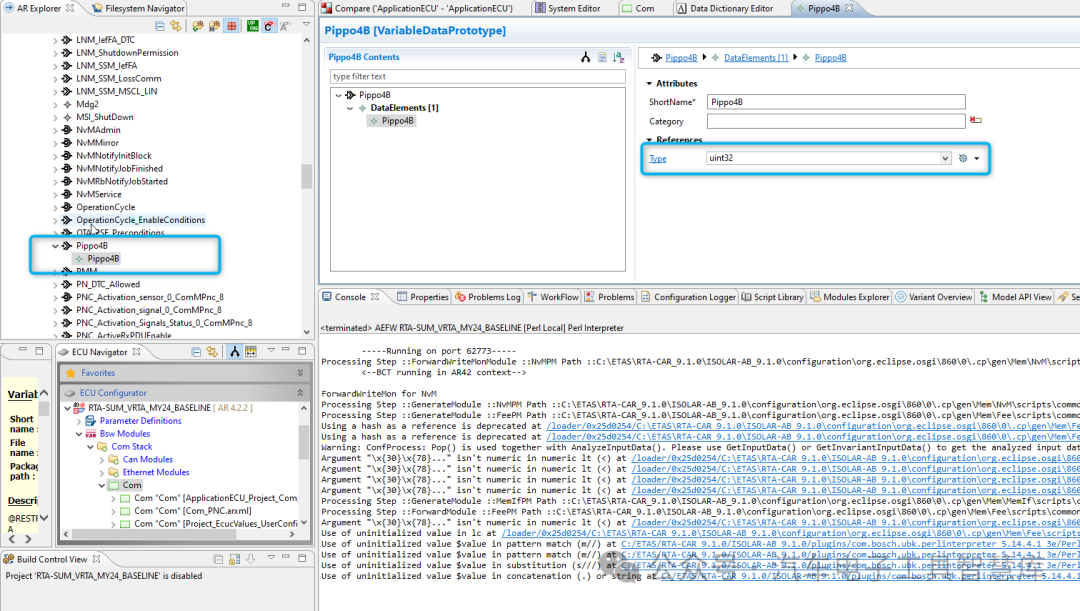Switch to Data Dictionary Editor tab
1080x611 pixels.
[725, 8]
